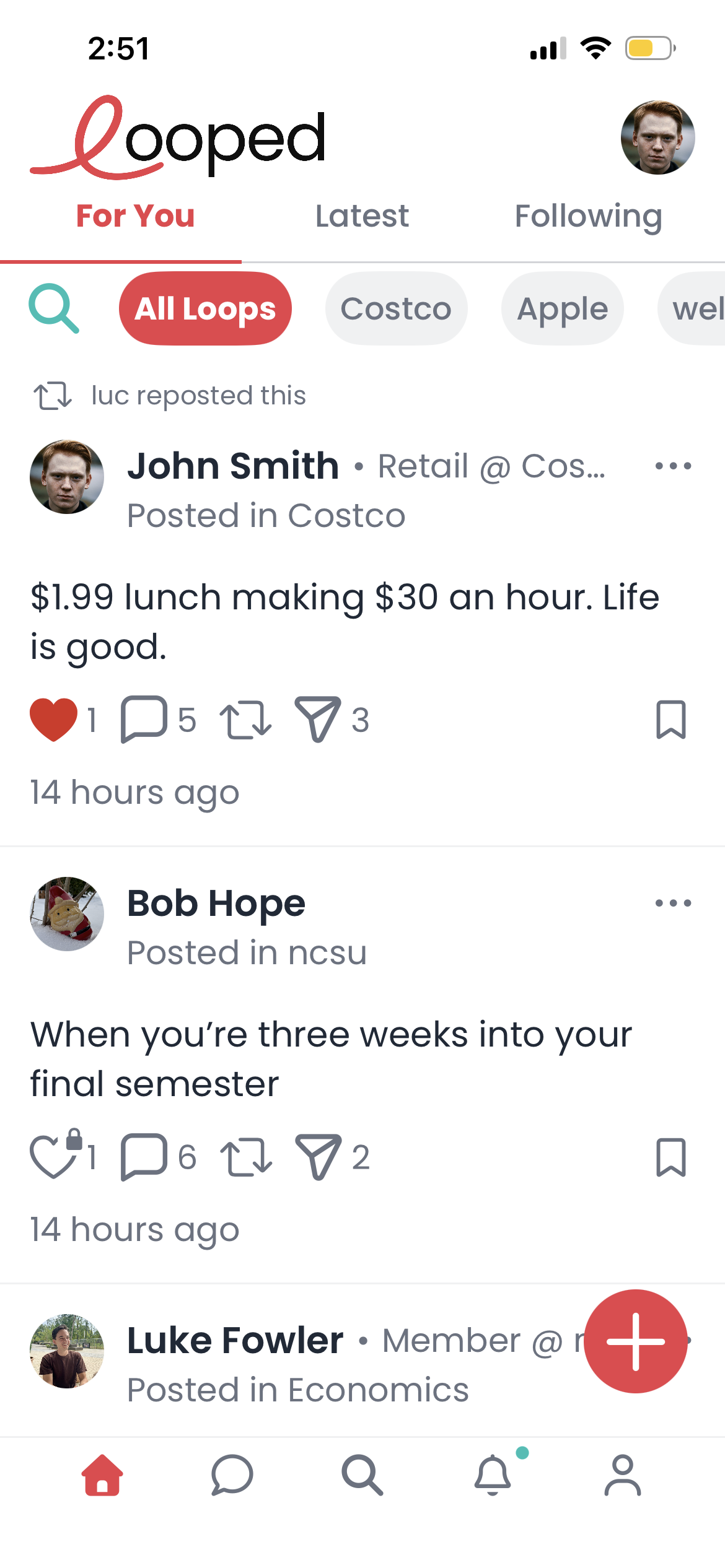Viewport: 725px width, 1568px height.
Task: Open your profile picture at top right
Action: point(657,137)
